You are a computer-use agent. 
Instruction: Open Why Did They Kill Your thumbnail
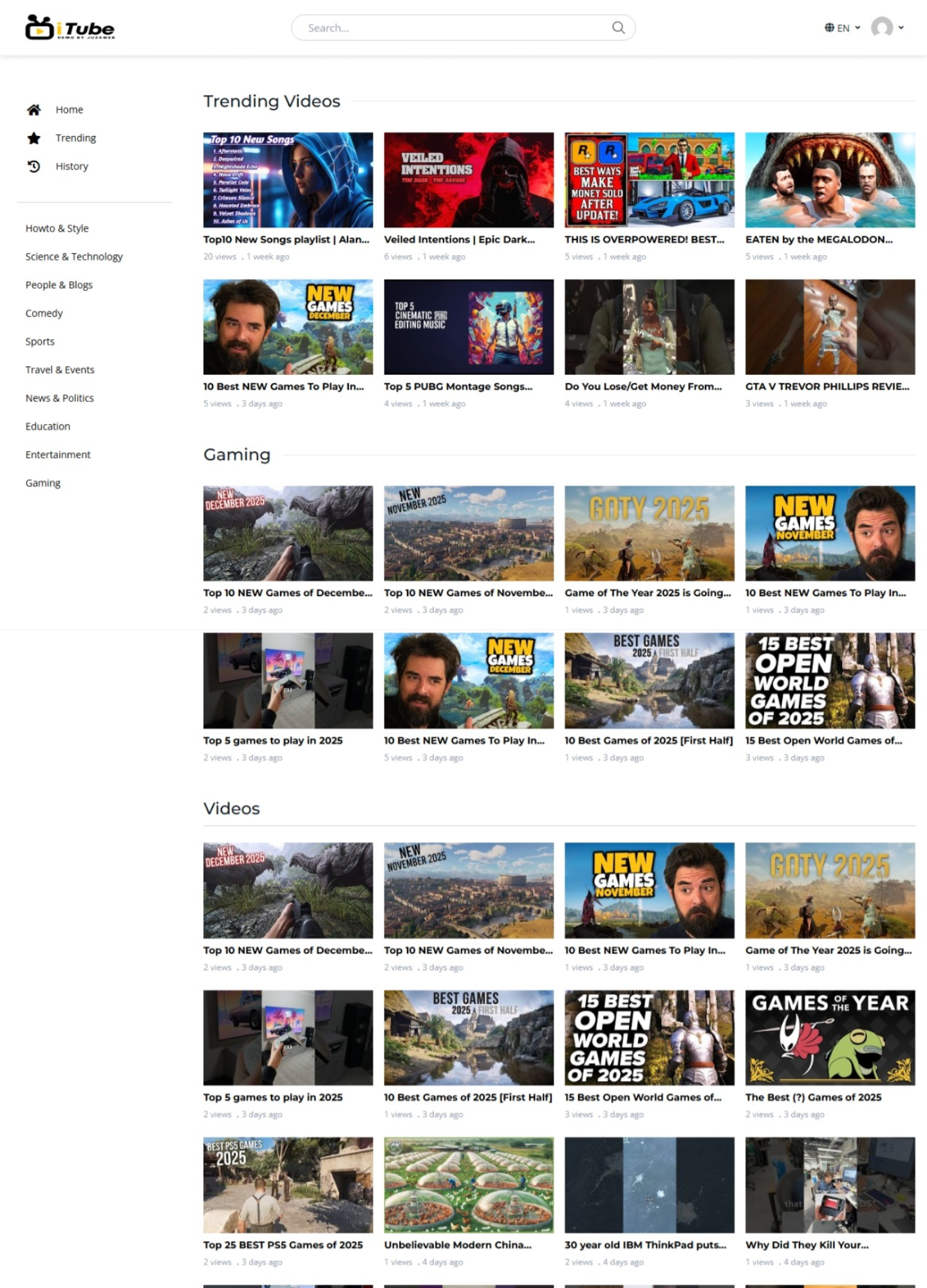[x=830, y=1185]
